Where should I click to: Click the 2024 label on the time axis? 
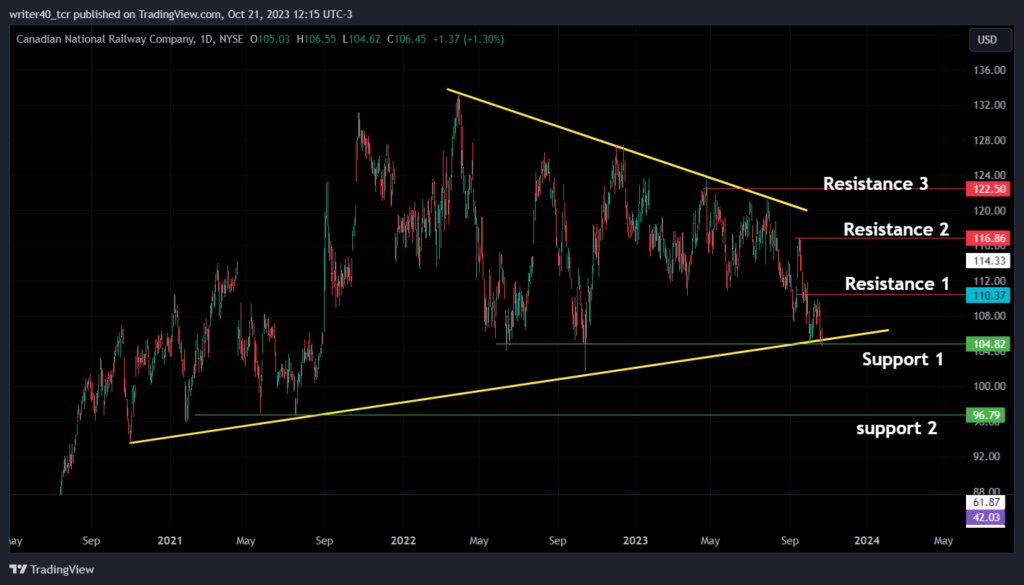(x=867, y=541)
